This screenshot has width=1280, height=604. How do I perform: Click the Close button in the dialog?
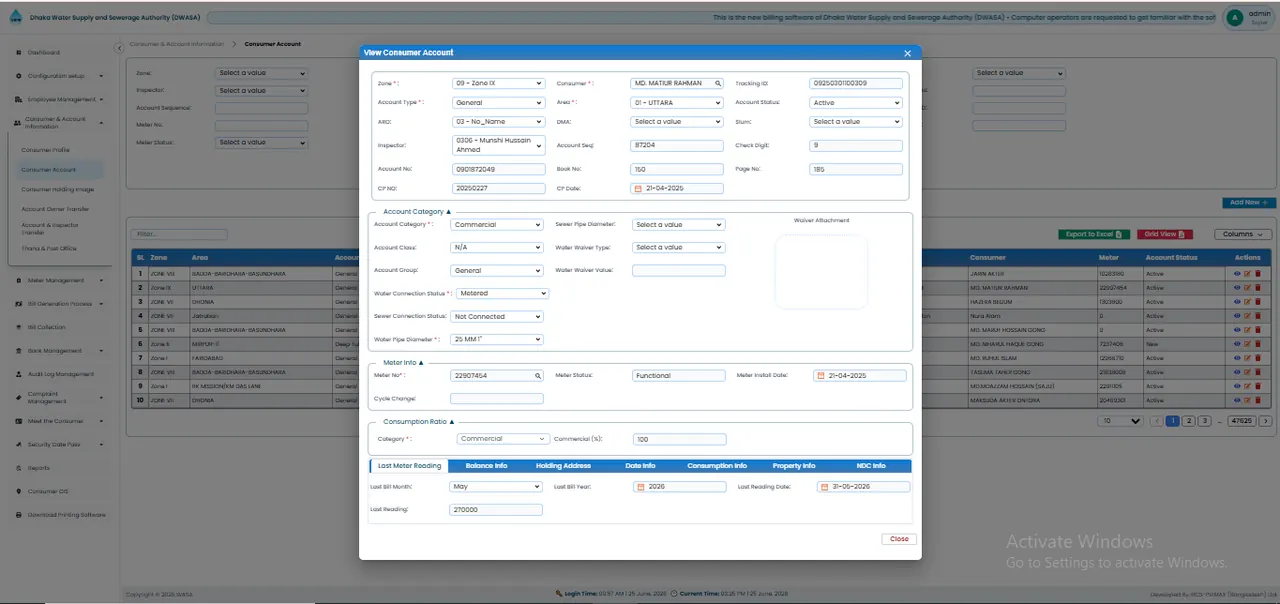point(899,539)
